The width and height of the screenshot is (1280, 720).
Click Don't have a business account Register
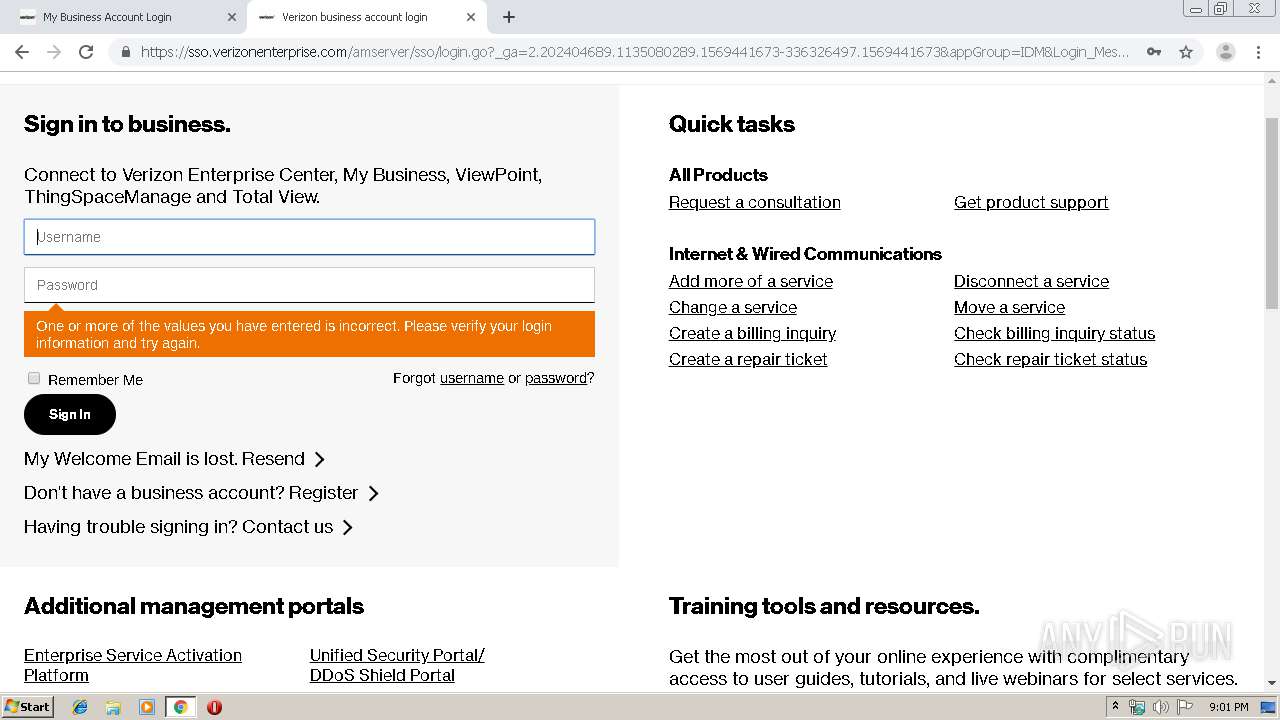tap(191, 493)
